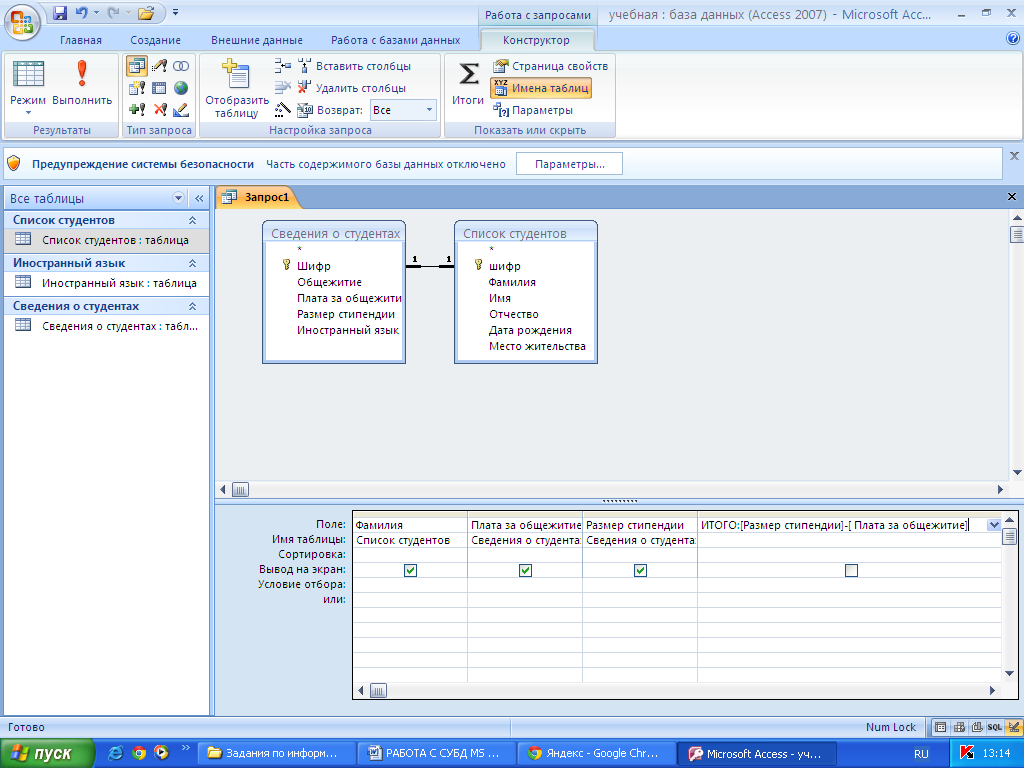Screen dimensions: 1024x768
Task: Run the query with Выполнить
Action: click(82, 83)
